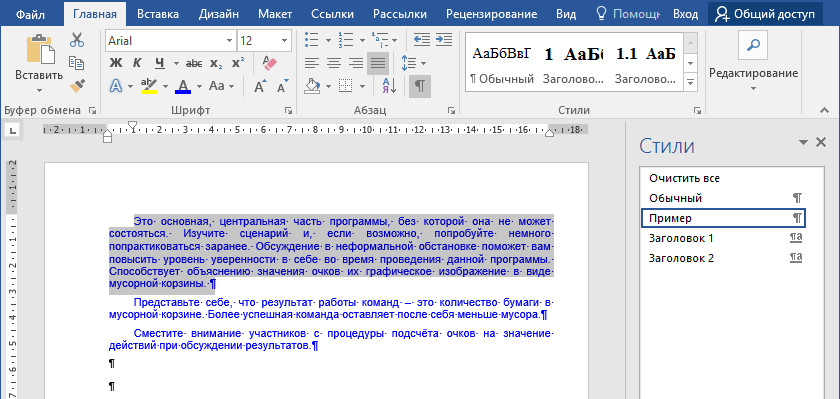
Task: Open the Шрифт dialog launcher
Action: tap(289, 110)
